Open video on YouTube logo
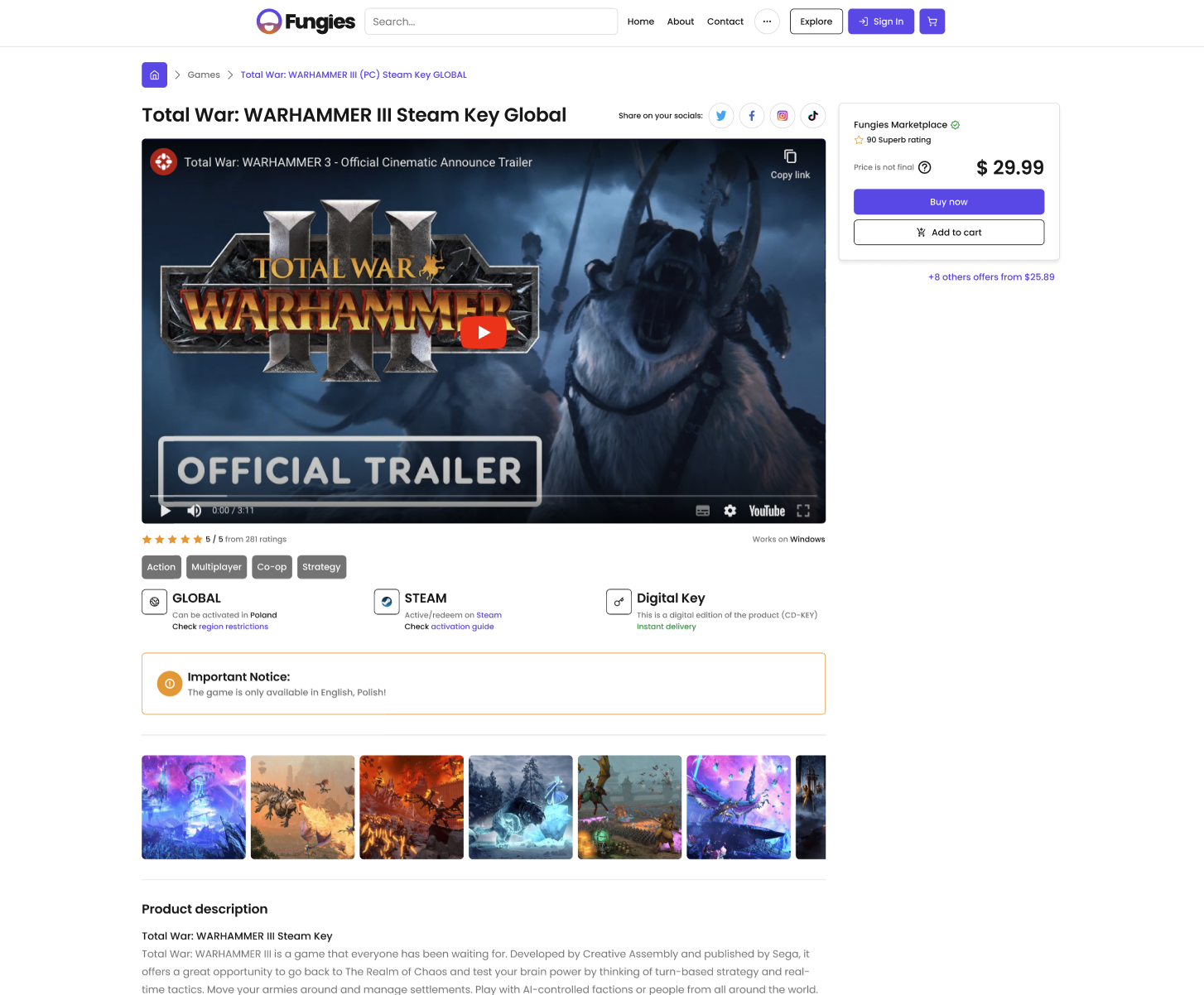The height and width of the screenshot is (995, 1204). pyautogui.click(x=767, y=511)
